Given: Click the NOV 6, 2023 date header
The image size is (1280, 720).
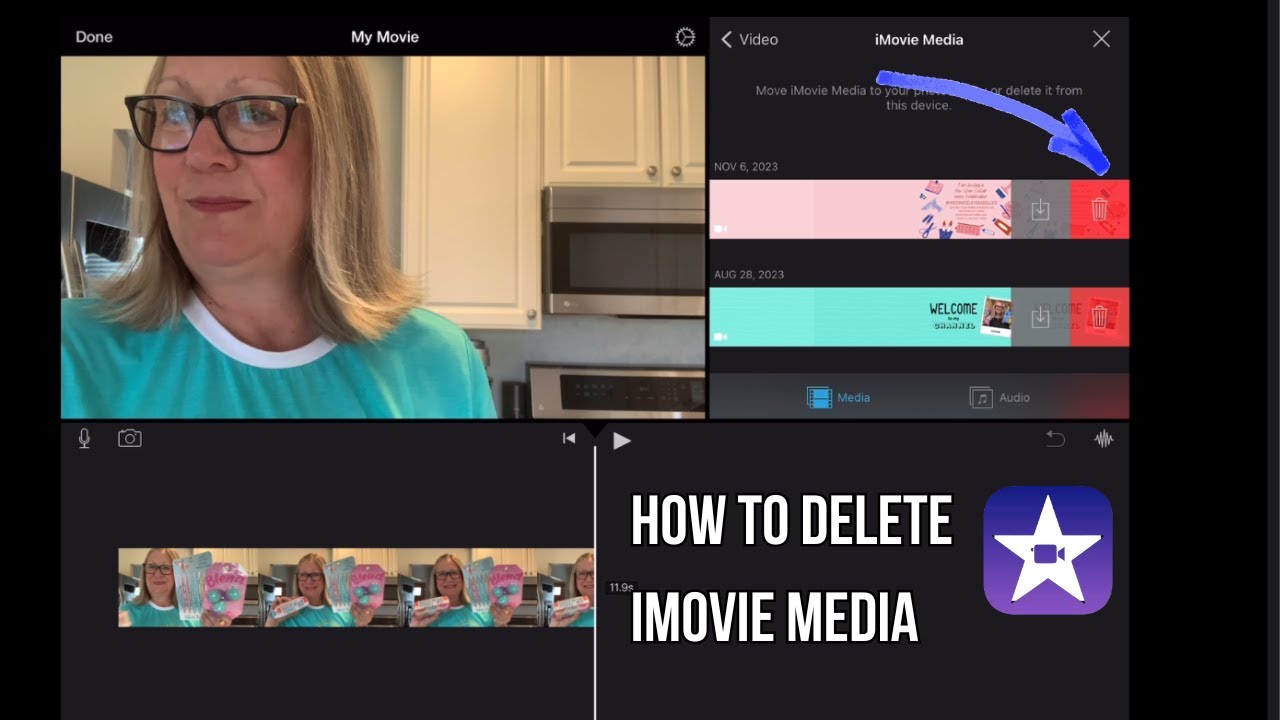Looking at the screenshot, I should 746,167.
